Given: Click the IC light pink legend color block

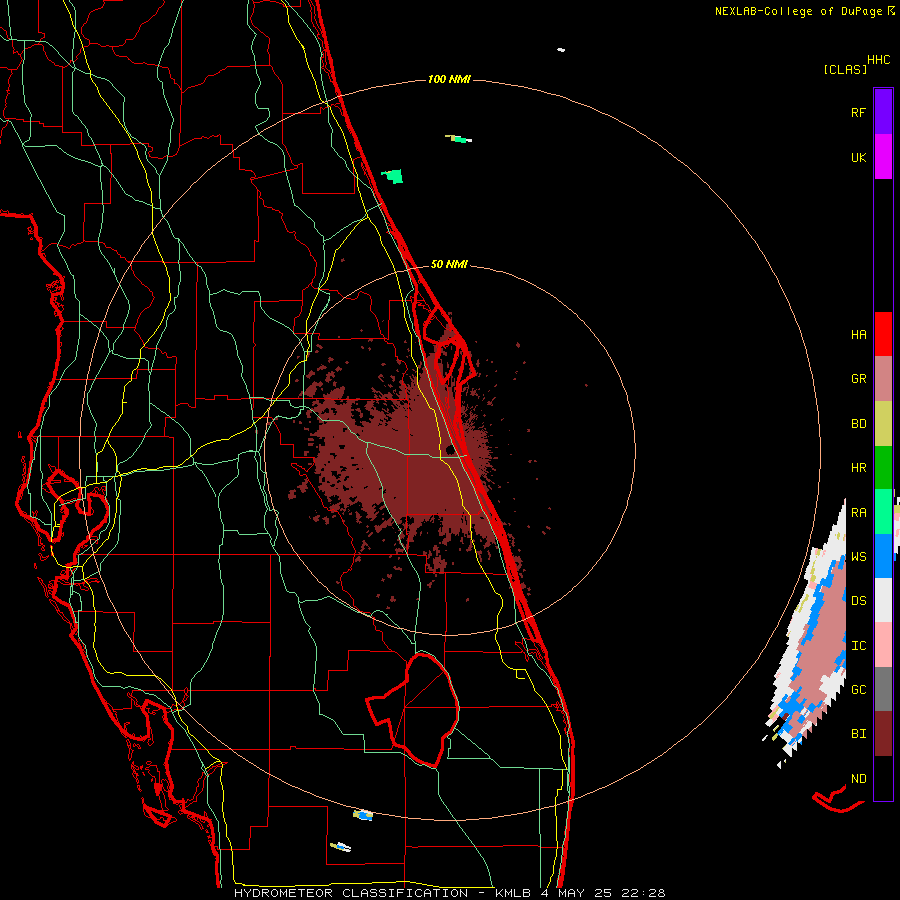Looking at the screenshot, I should (x=883, y=645).
